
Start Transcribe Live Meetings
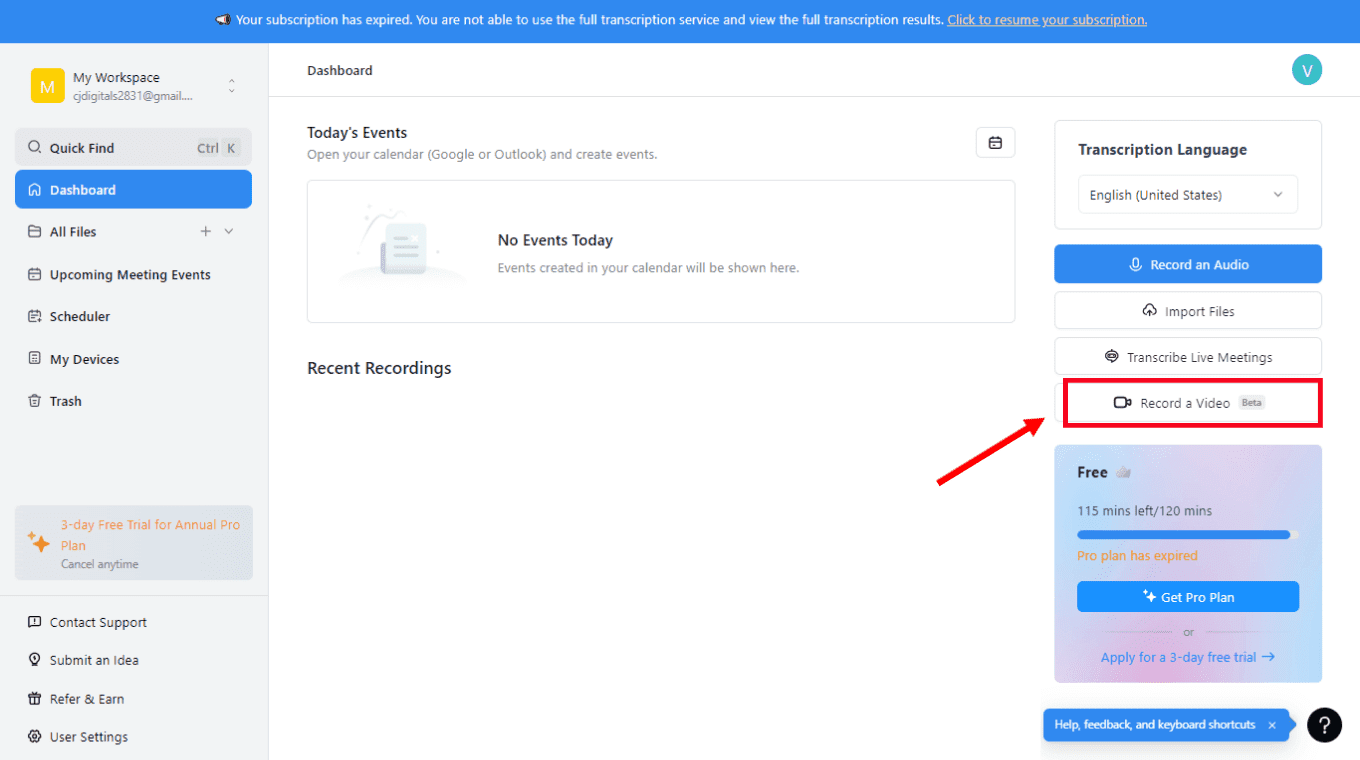point(1187,357)
